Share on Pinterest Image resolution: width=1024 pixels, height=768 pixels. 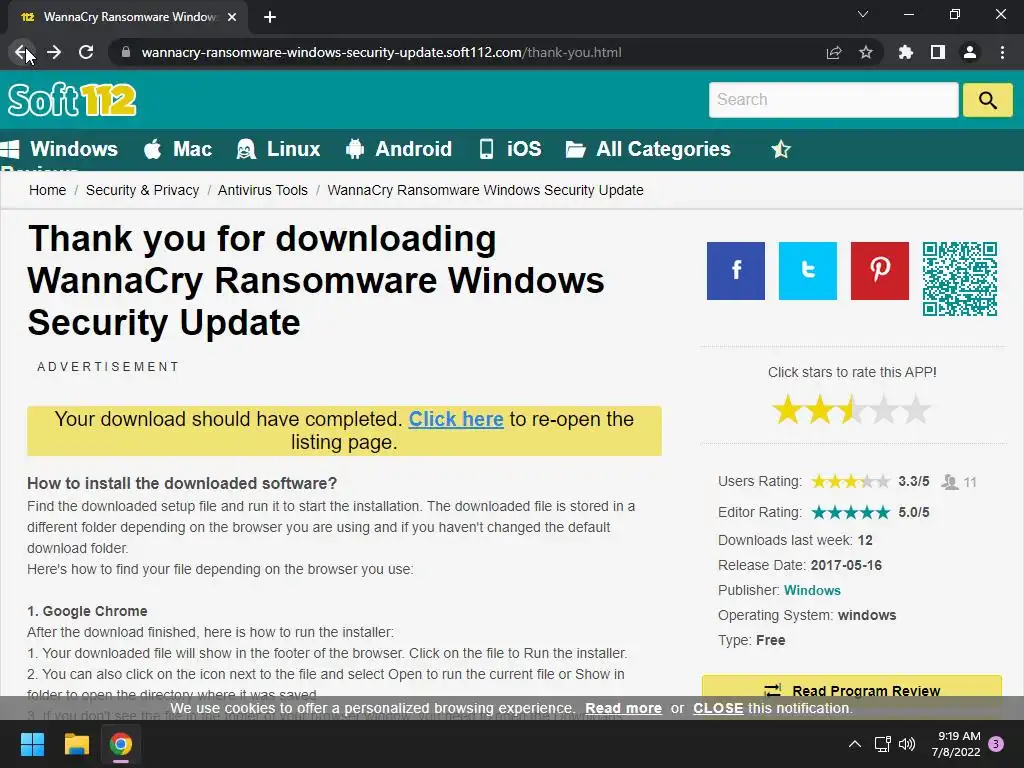[x=880, y=271]
